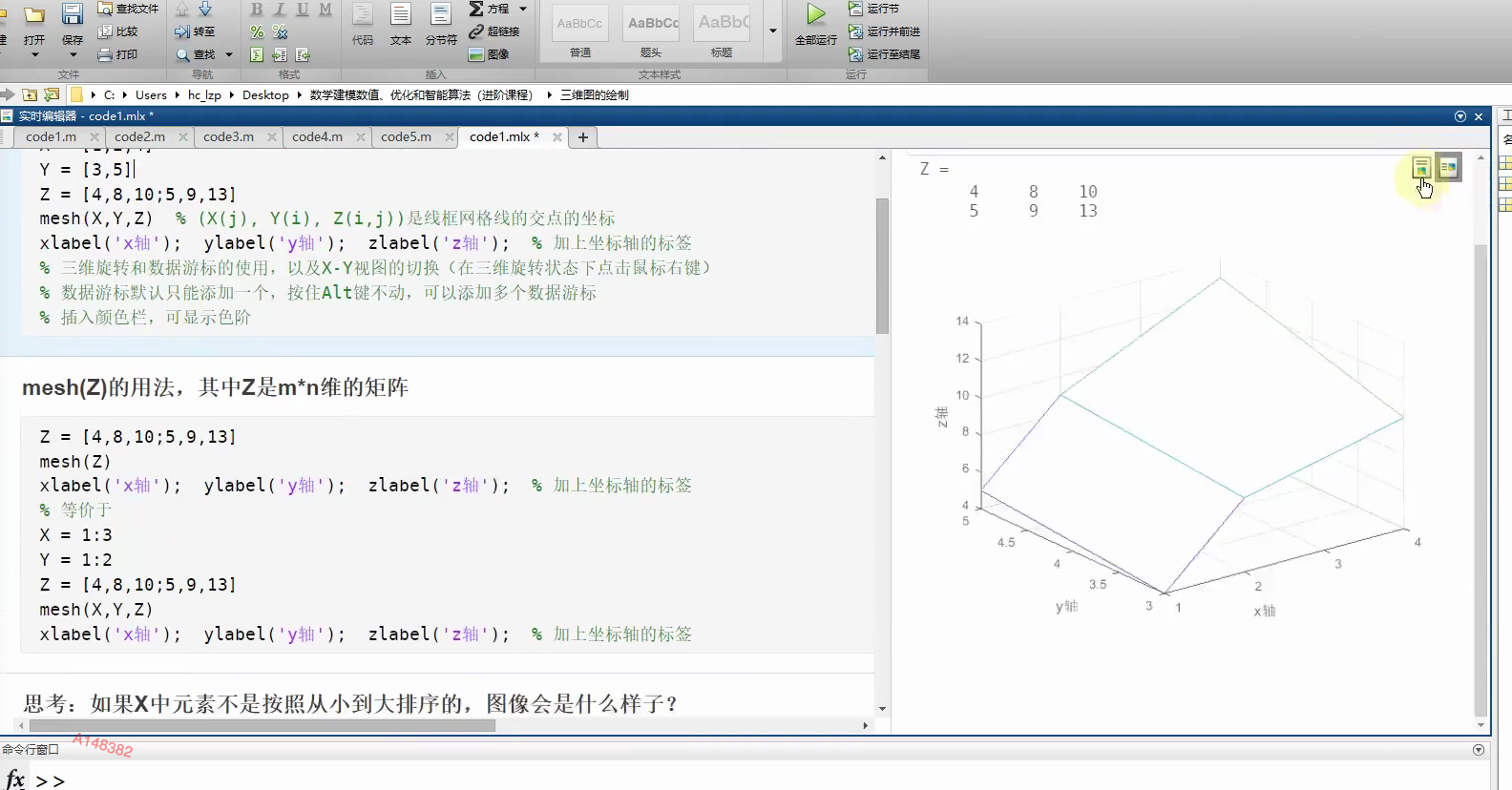
Task: Insert a 分节符 section break
Action: (441, 23)
